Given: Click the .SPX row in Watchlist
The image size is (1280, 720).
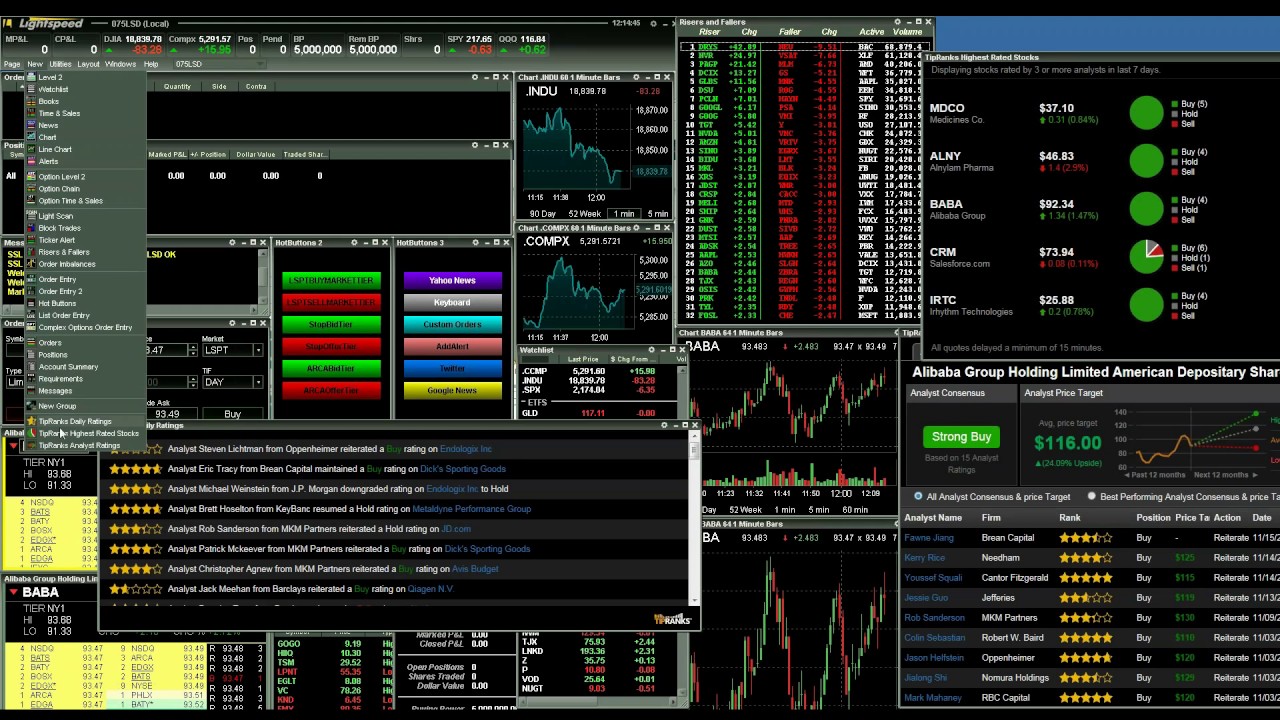Looking at the screenshot, I should click(596, 389).
